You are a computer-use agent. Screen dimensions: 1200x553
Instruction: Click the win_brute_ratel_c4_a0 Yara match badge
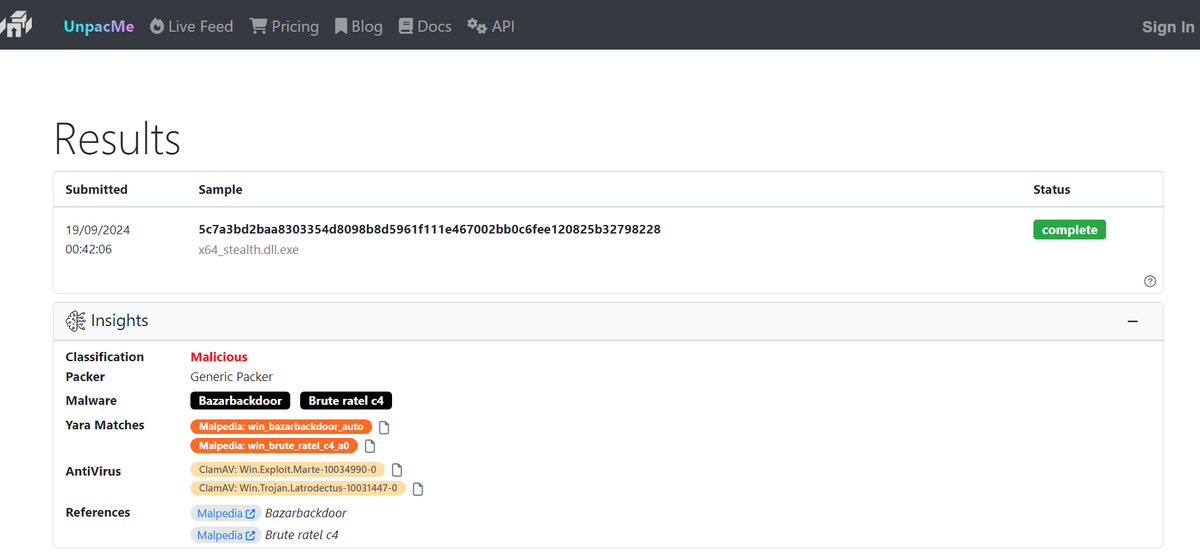tap(273, 446)
